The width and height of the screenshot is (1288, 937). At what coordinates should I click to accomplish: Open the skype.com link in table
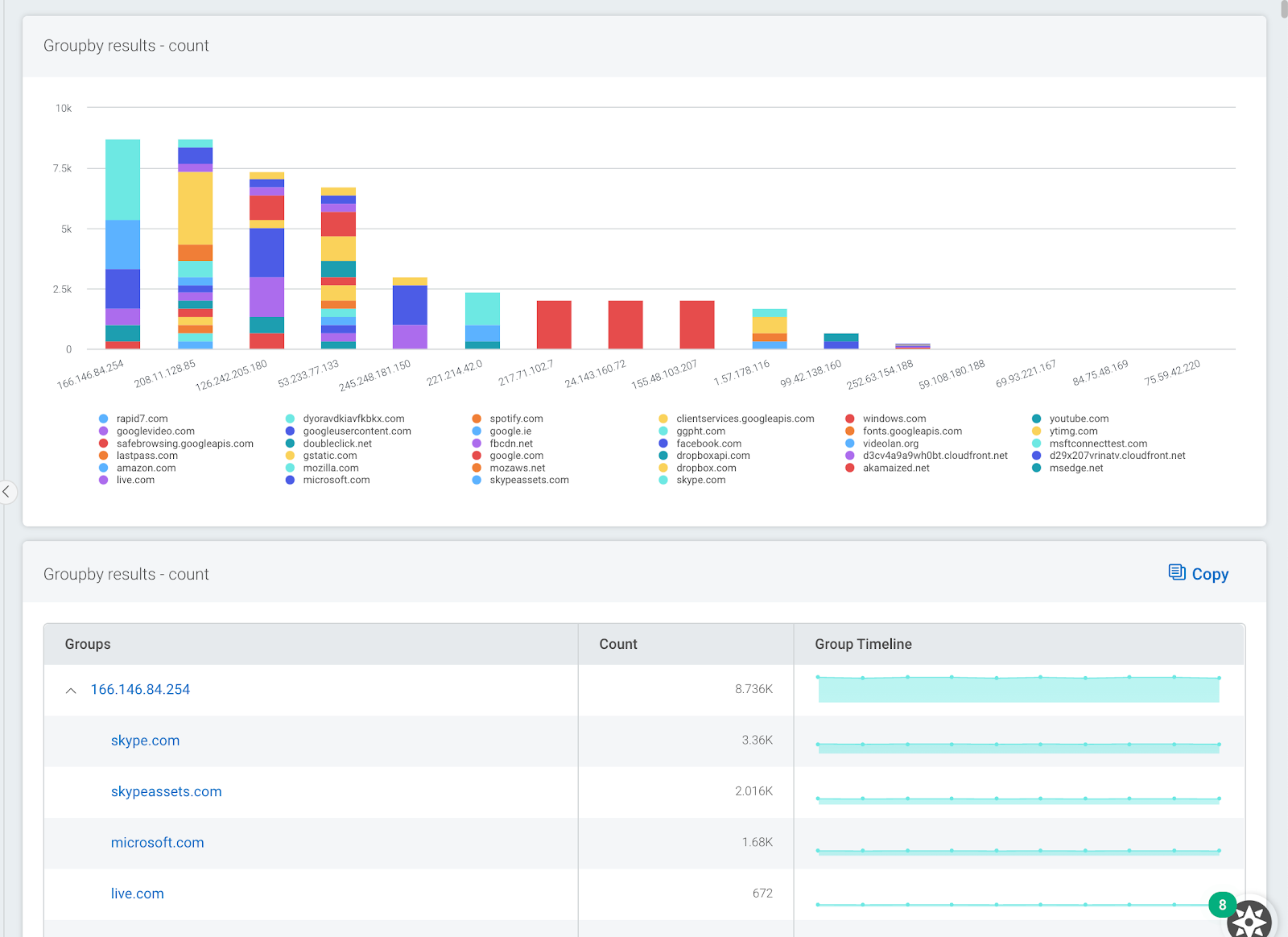pyautogui.click(x=145, y=741)
